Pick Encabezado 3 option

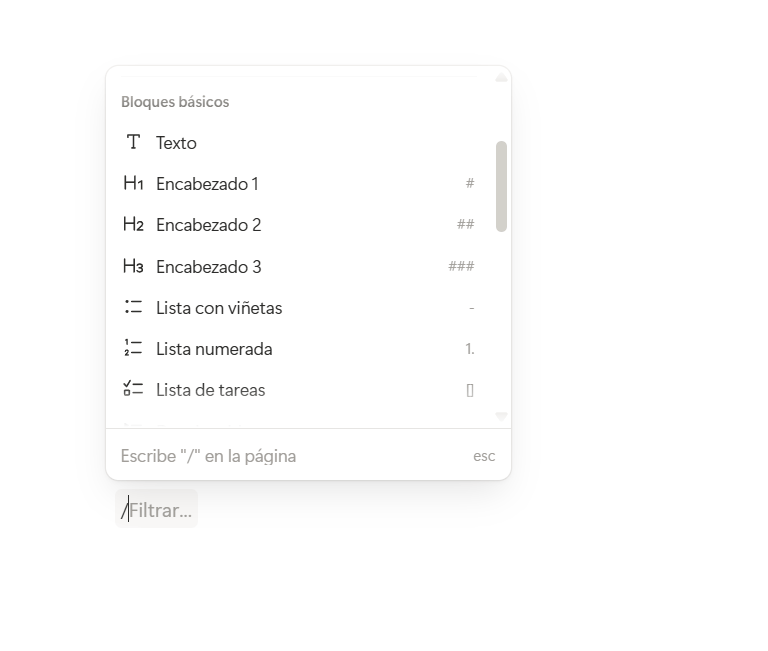point(208,267)
